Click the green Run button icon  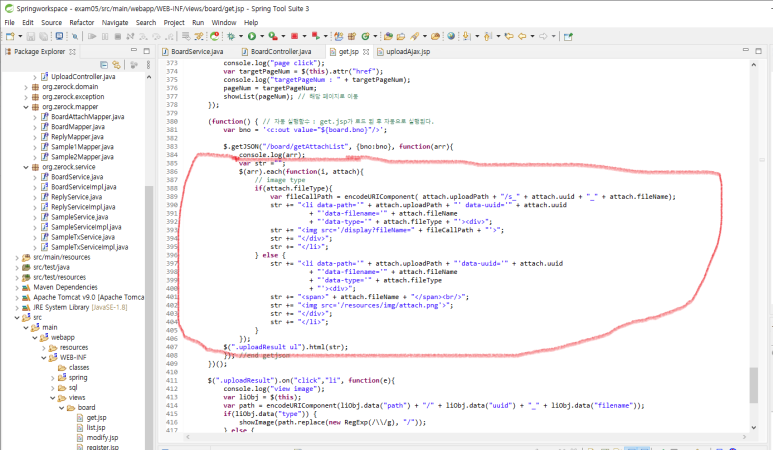click(252, 36)
